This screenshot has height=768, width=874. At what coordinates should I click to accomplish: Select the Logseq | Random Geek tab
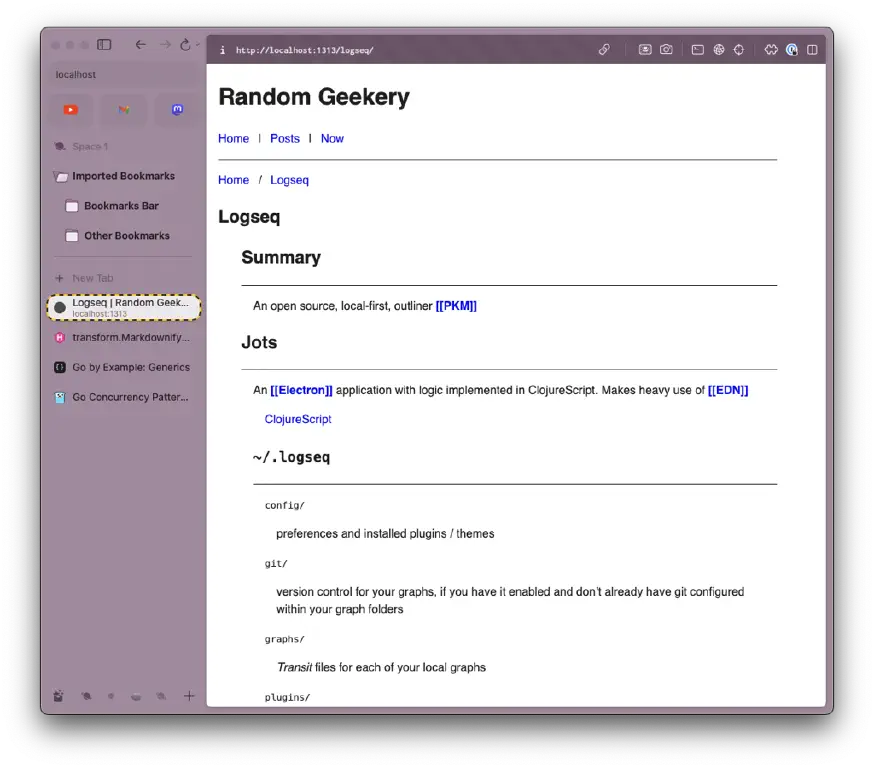124,308
